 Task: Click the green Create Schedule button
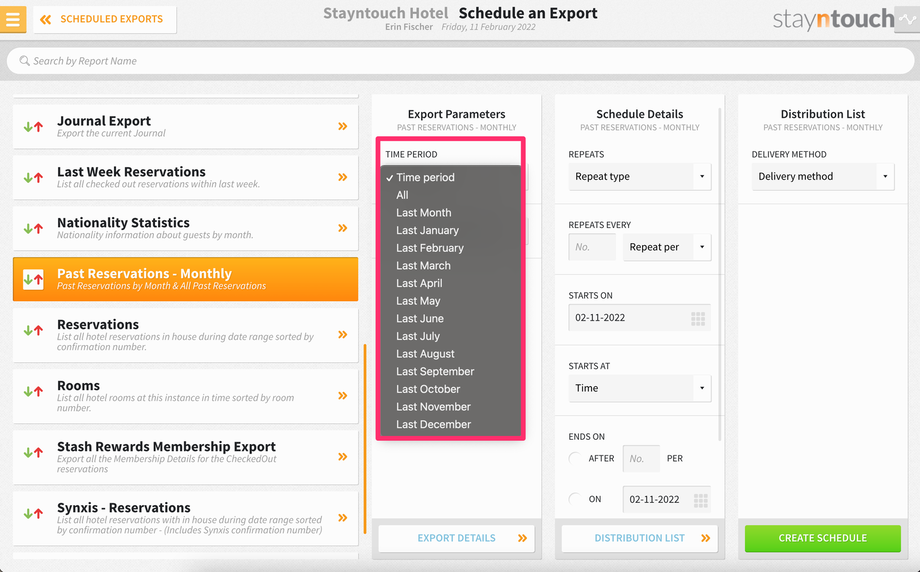(x=823, y=538)
